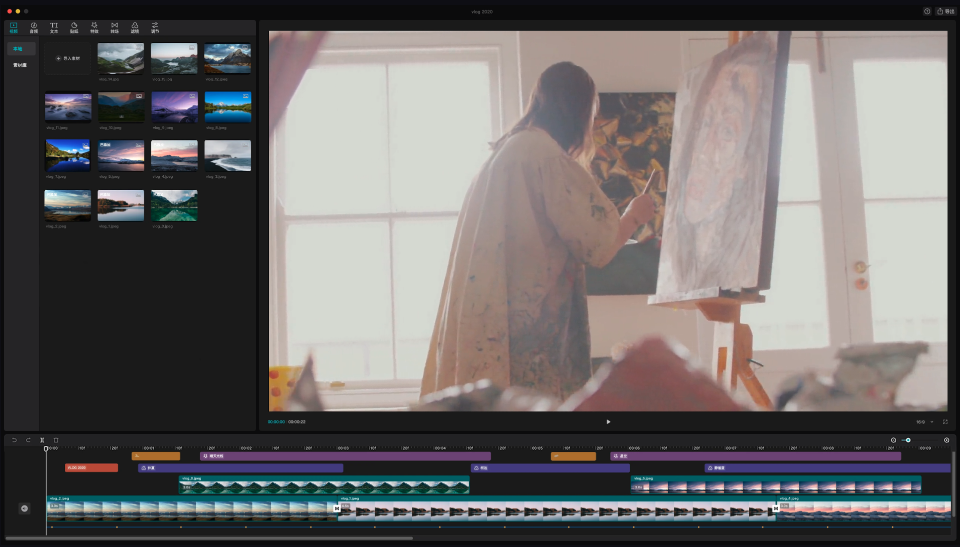Select the second purple effect clip near 00:07
Screen dimensions: 960x547
point(756,456)
